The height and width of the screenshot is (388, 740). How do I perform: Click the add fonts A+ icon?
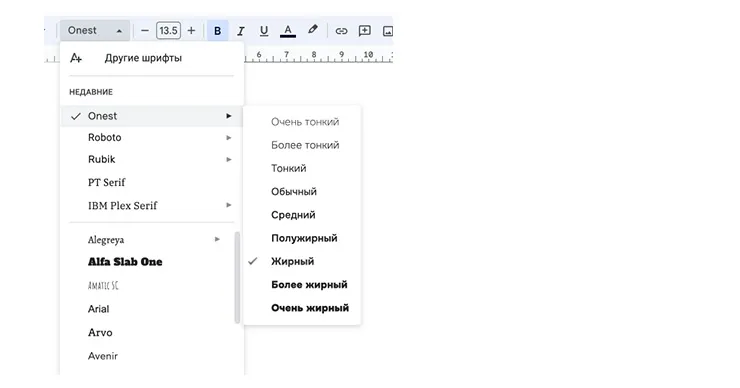click(76, 58)
